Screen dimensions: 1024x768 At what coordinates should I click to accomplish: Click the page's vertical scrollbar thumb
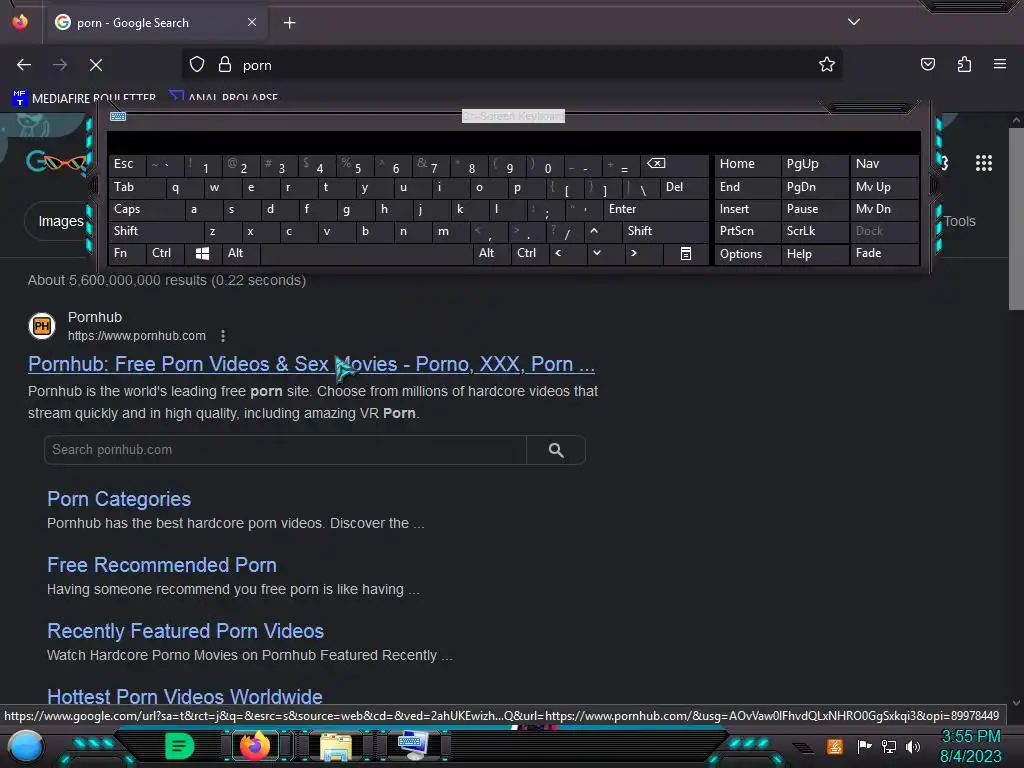click(1016, 219)
